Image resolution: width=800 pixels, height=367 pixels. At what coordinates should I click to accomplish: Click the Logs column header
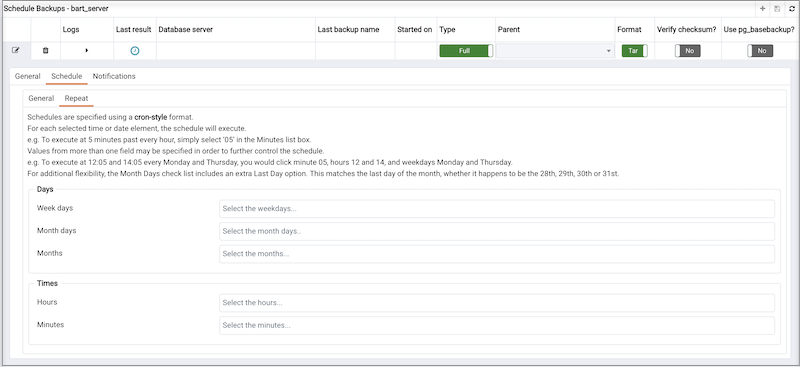coord(71,30)
